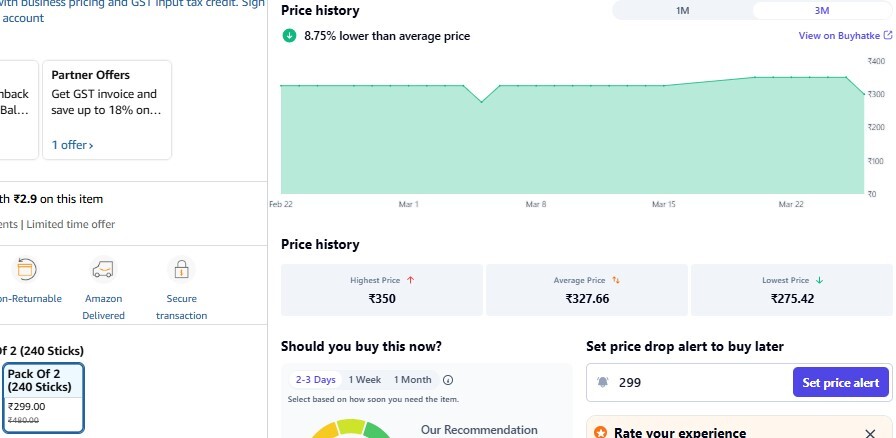This screenshot has height=438, width=896.
Task: Click the Amazon Delivered truck icon
Action: 103,269
